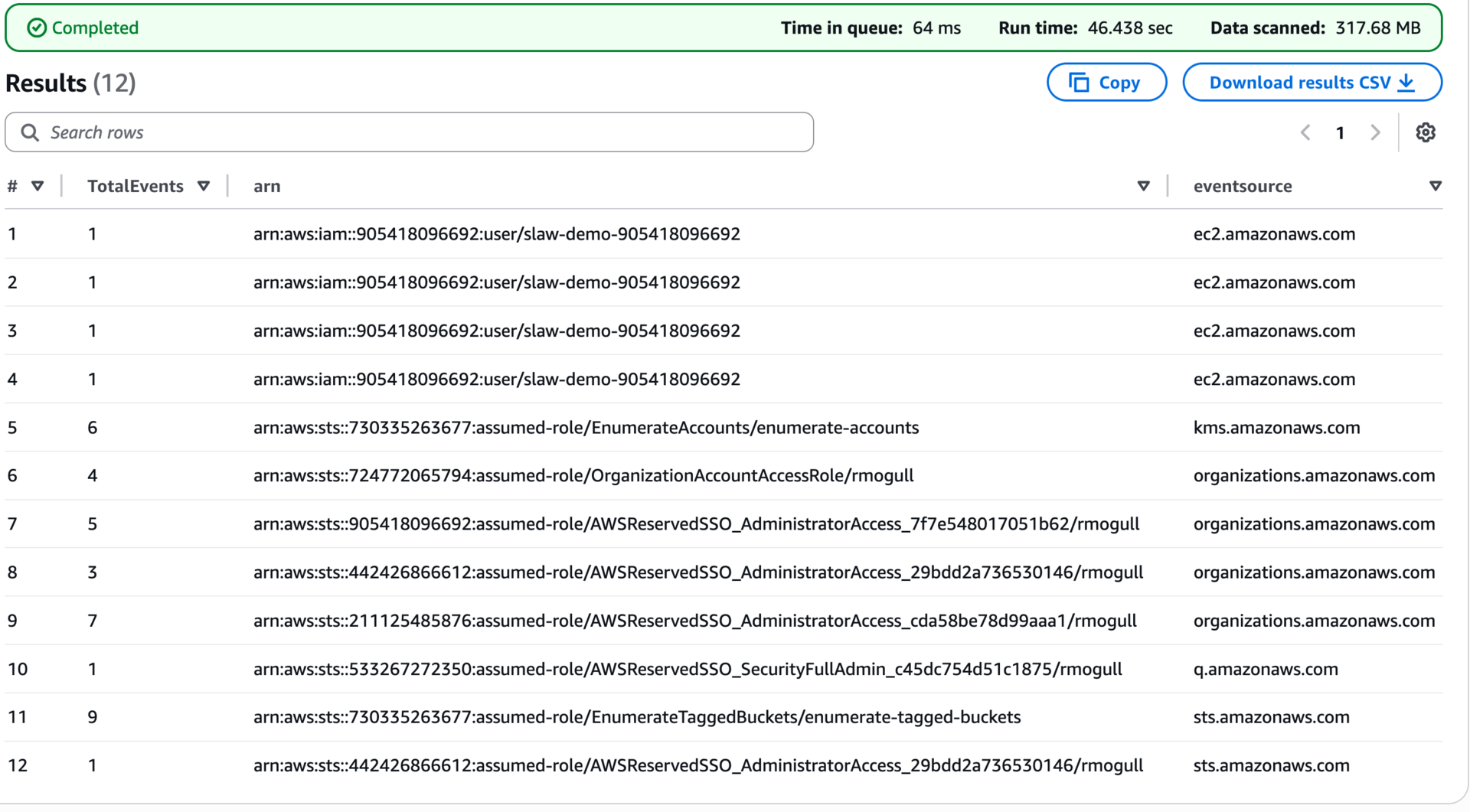Select arn containing 7f7e548017051b62
The height and width of the screenshot is (812, 1470).
(x=696, y=524)
